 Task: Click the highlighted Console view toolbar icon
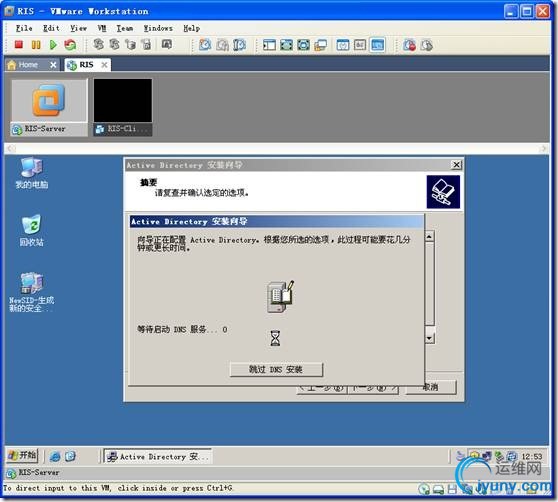click(377, 45)
